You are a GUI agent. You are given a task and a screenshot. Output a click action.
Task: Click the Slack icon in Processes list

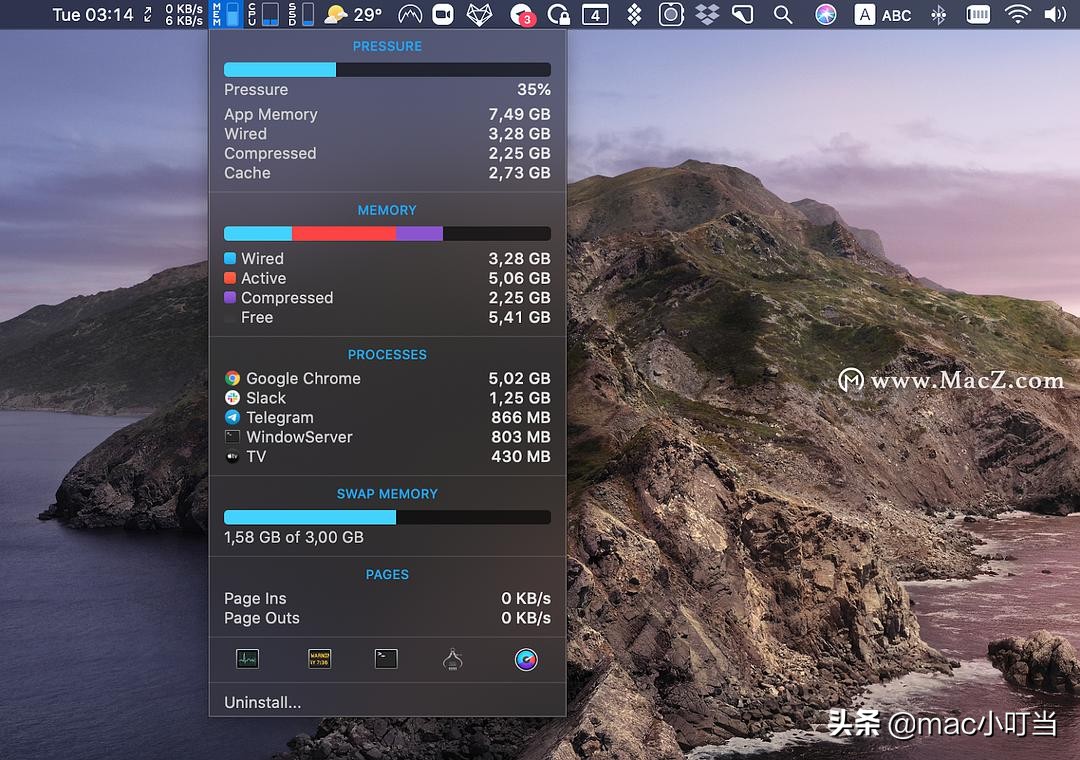click(232, 398)
